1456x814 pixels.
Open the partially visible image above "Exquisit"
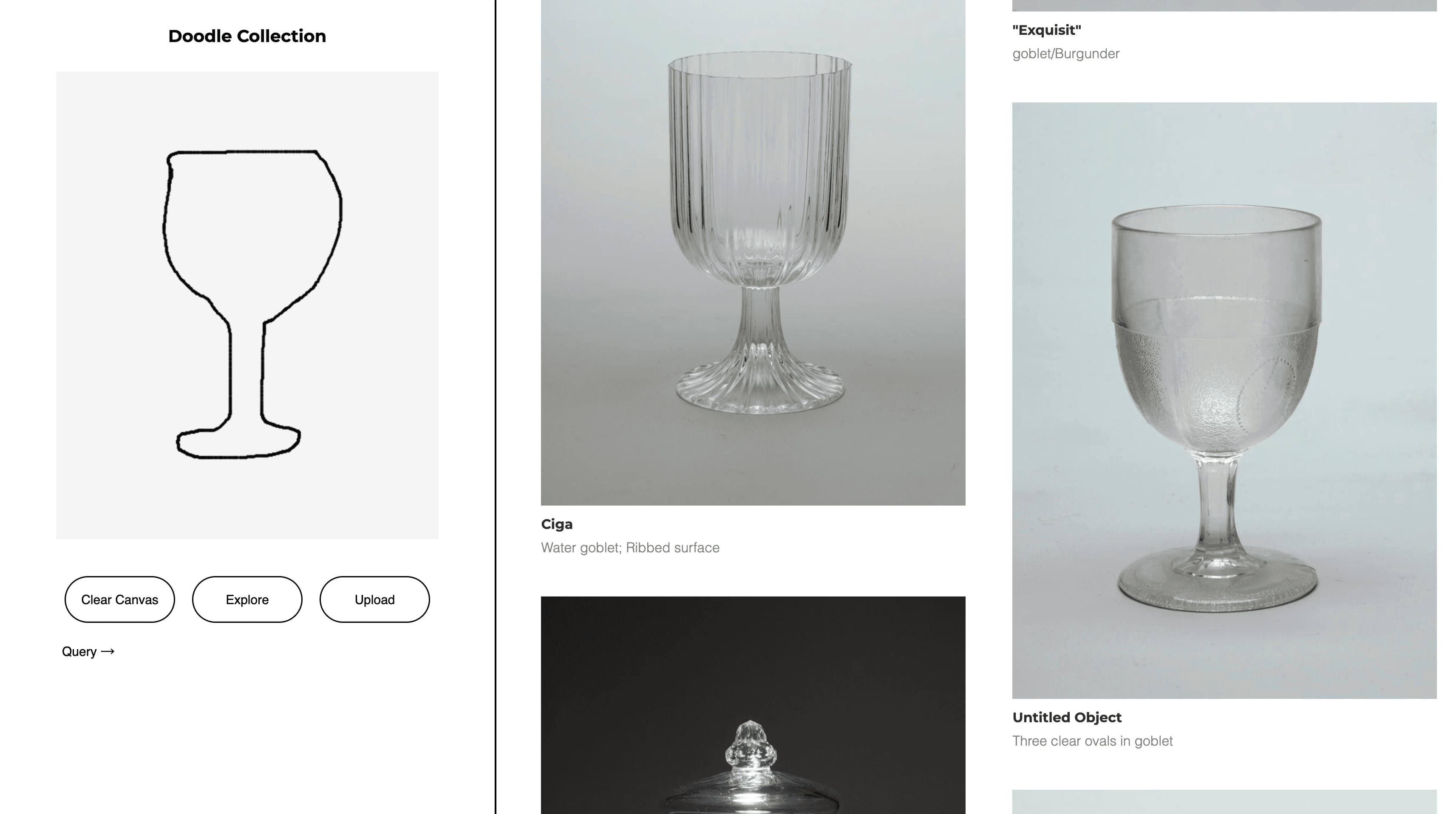(1224, 5)
